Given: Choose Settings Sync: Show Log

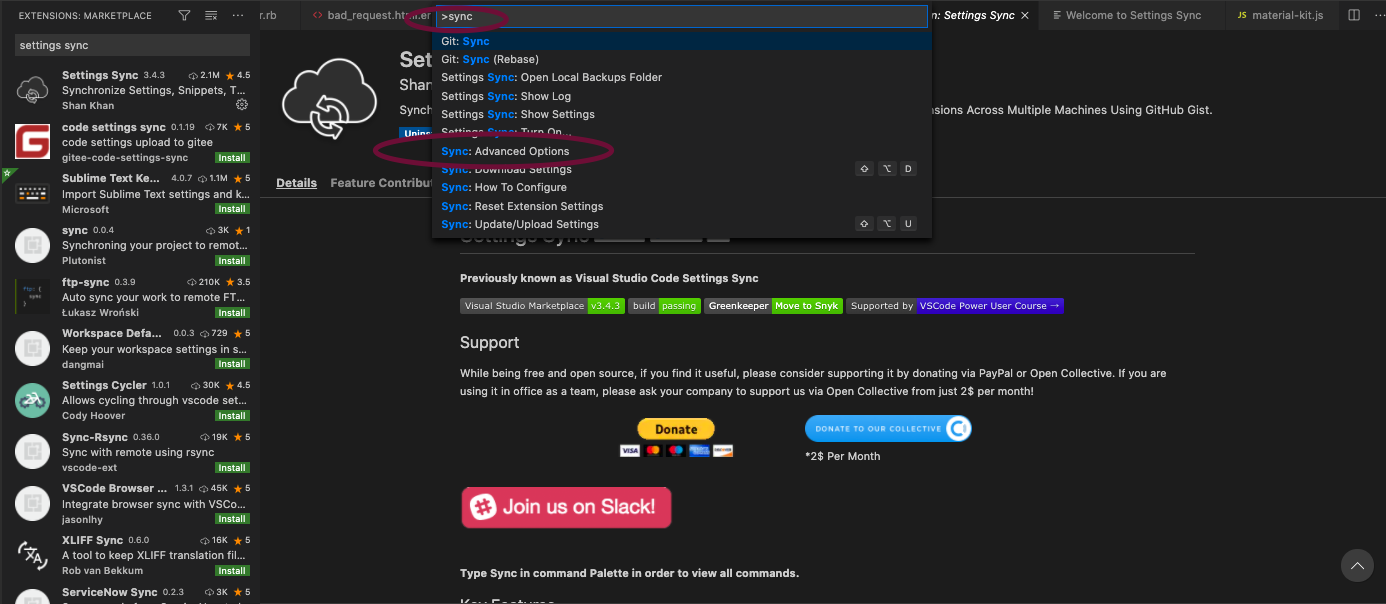Looking at the screenshot, I should tap(682, 96).
